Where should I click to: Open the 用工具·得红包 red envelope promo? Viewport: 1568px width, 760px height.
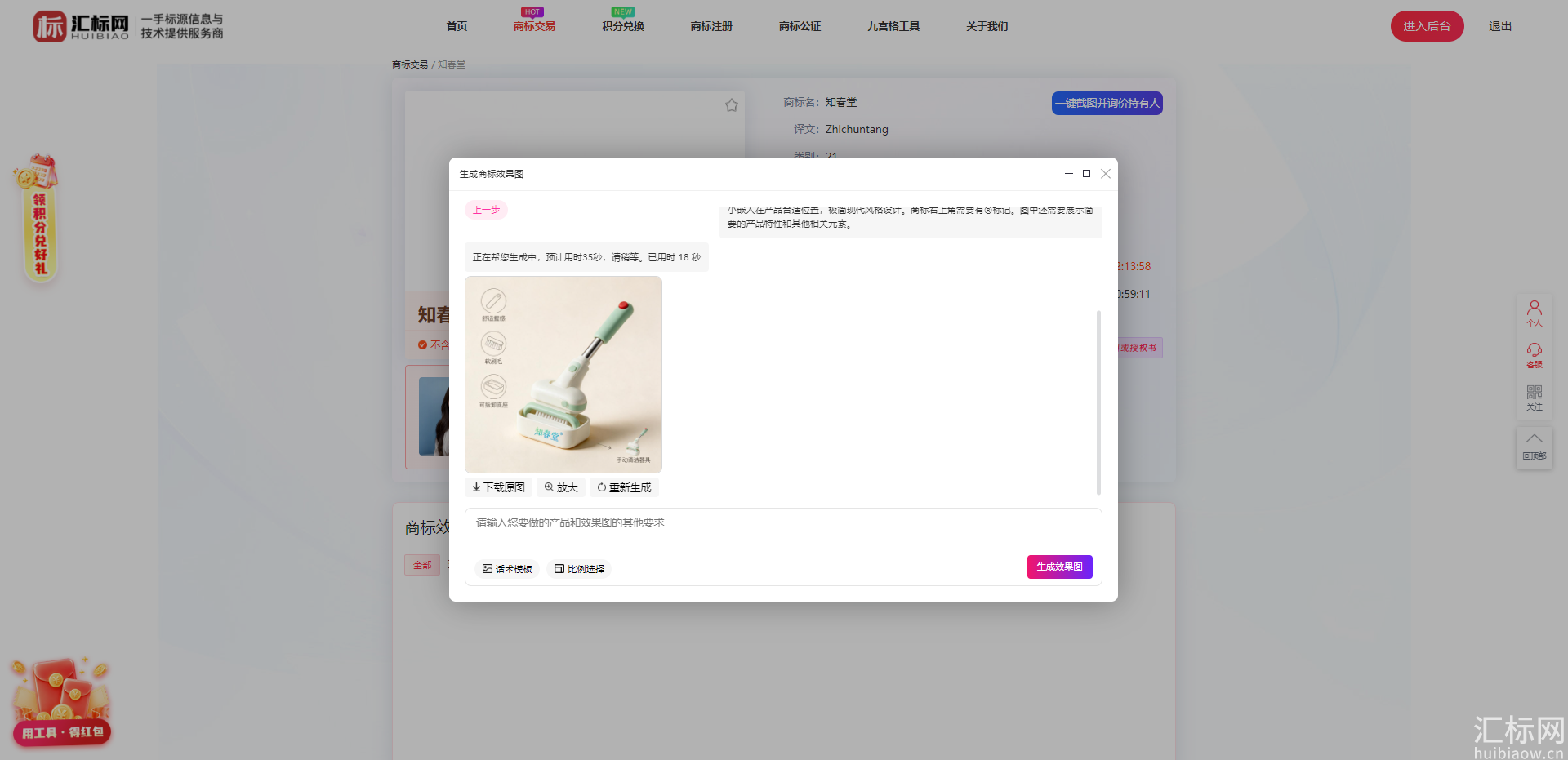(x=61, y=703)
